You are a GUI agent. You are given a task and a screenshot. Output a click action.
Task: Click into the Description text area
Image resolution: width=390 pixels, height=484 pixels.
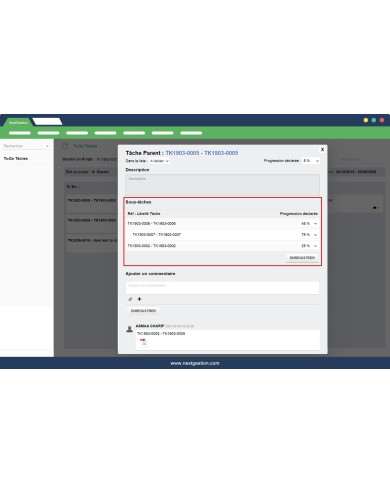(222, 185)
